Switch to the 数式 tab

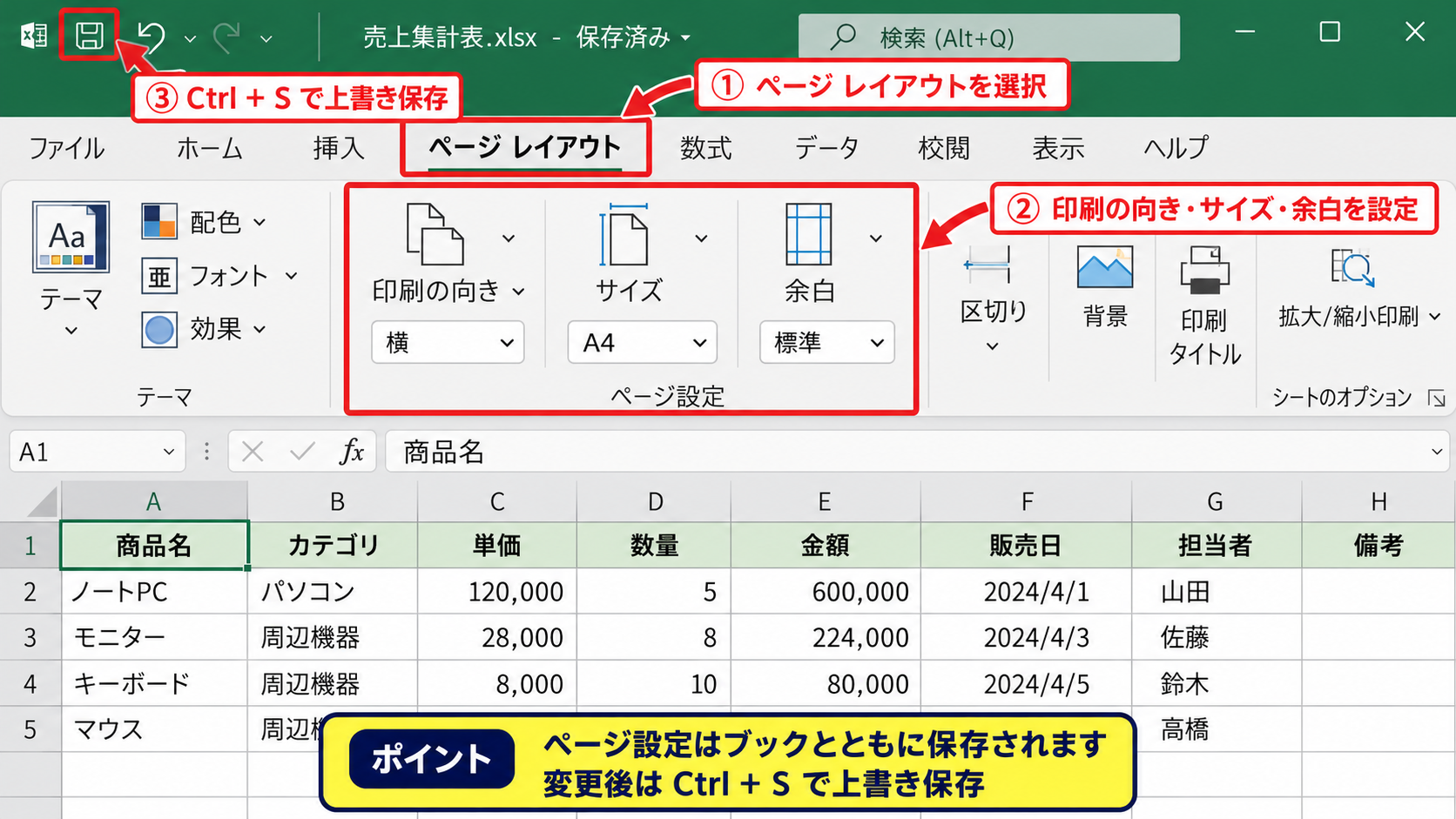point(705,148)
